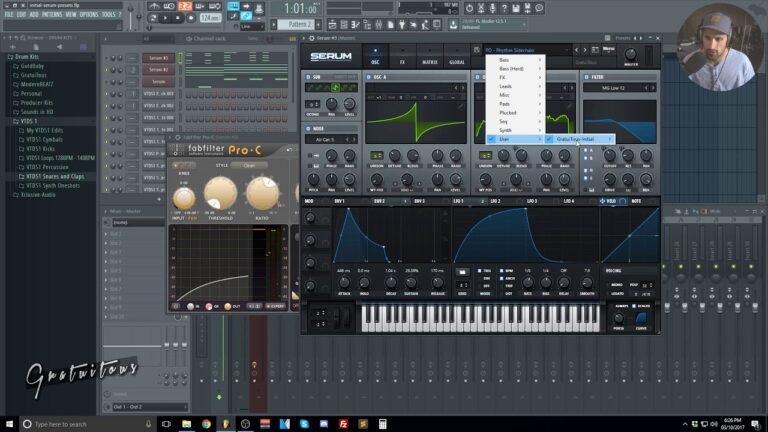
Task: Select the ENV 1 tab
Action: coord(339,201)
